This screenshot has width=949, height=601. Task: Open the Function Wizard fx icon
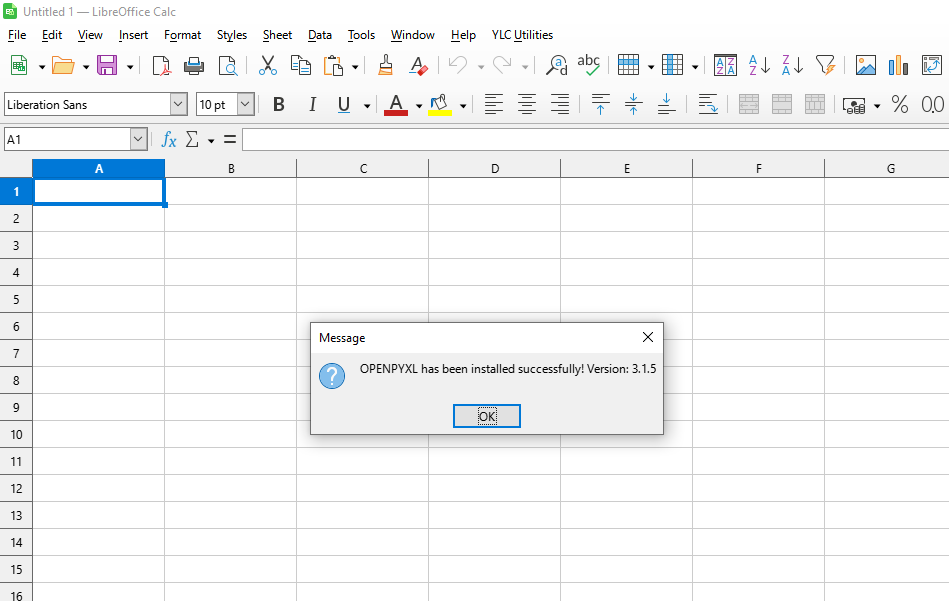point(169,140)
